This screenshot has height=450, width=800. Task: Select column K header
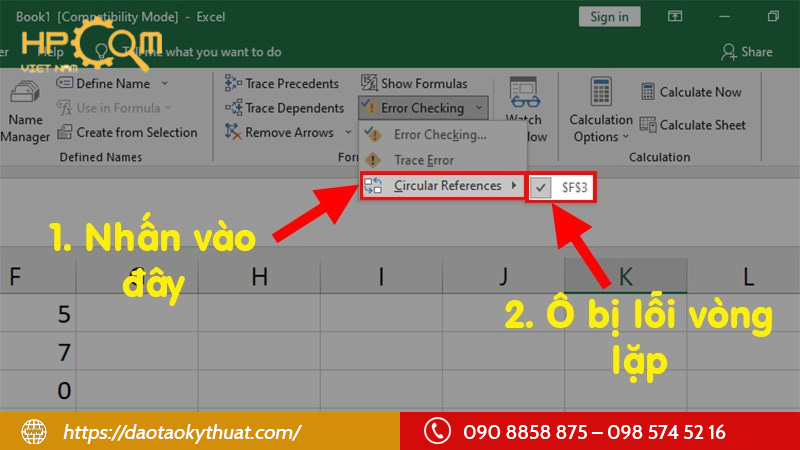click(625, 277)
